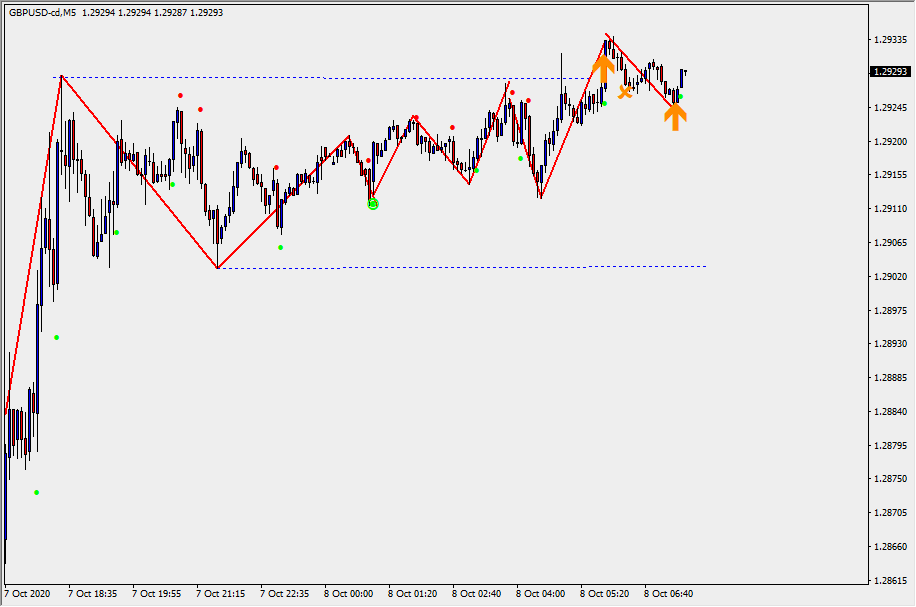This screenshot has height=607, width=916.
Task: Click the orange up arrow below the highest peak
Action: click(x=602, y=68)
